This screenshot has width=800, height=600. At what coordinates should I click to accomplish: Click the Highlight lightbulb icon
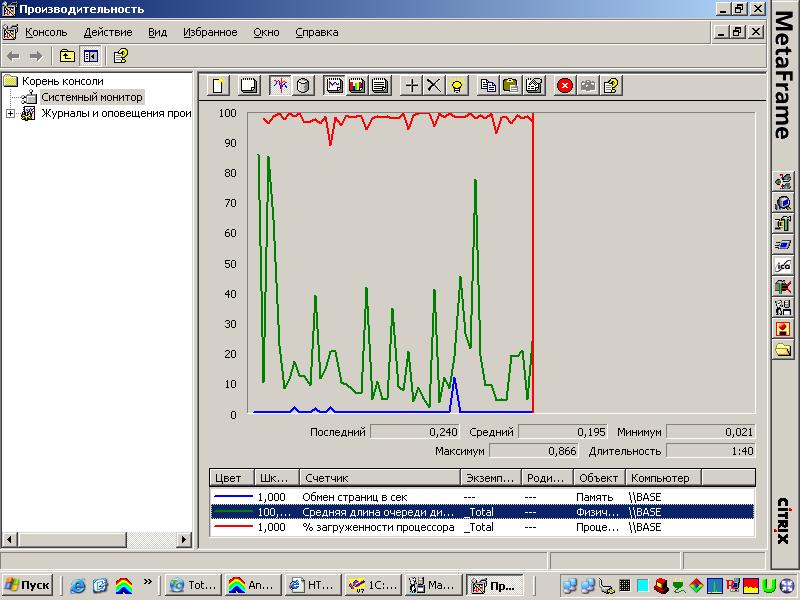click(456, 86)
